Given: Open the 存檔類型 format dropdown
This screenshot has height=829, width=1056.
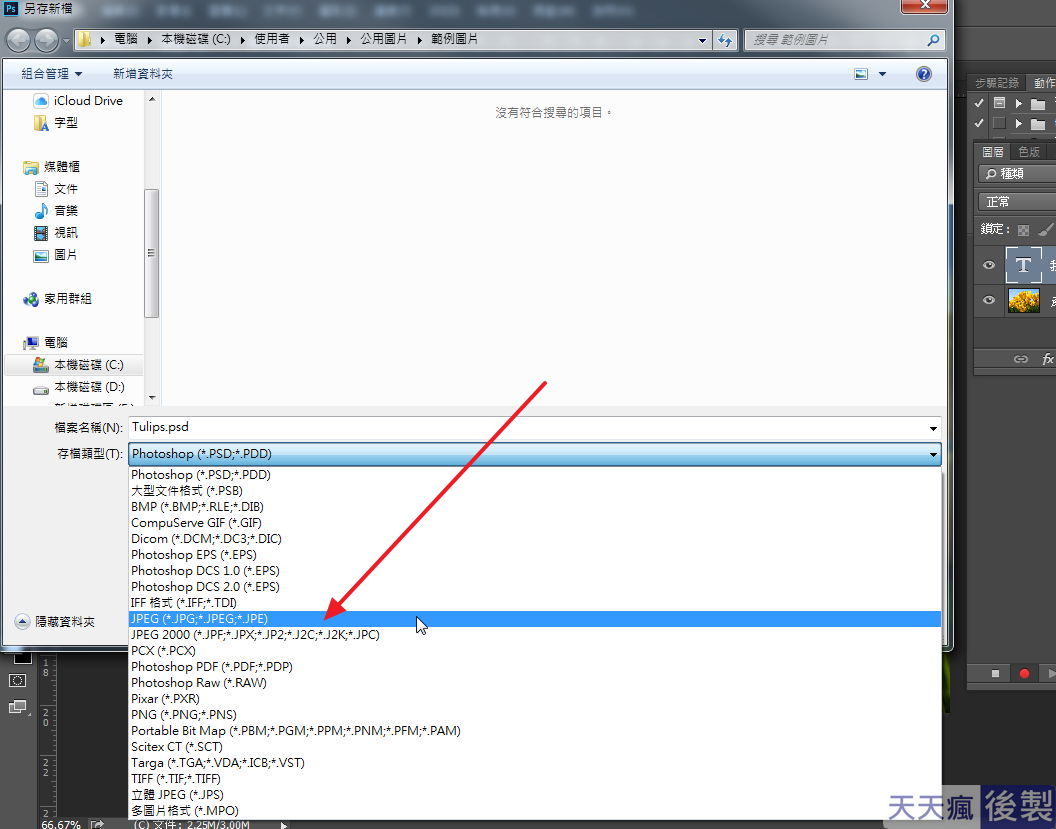Looking at the screenshot, I should 535,454.
